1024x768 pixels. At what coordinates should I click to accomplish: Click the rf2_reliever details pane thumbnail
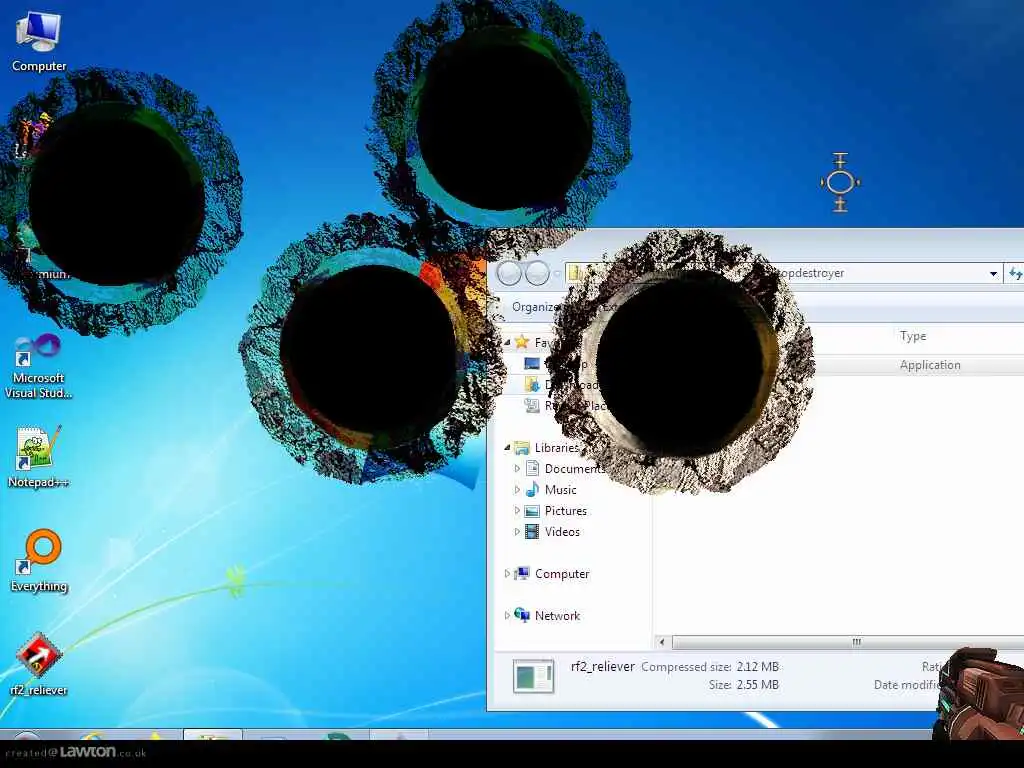point(534,677)
